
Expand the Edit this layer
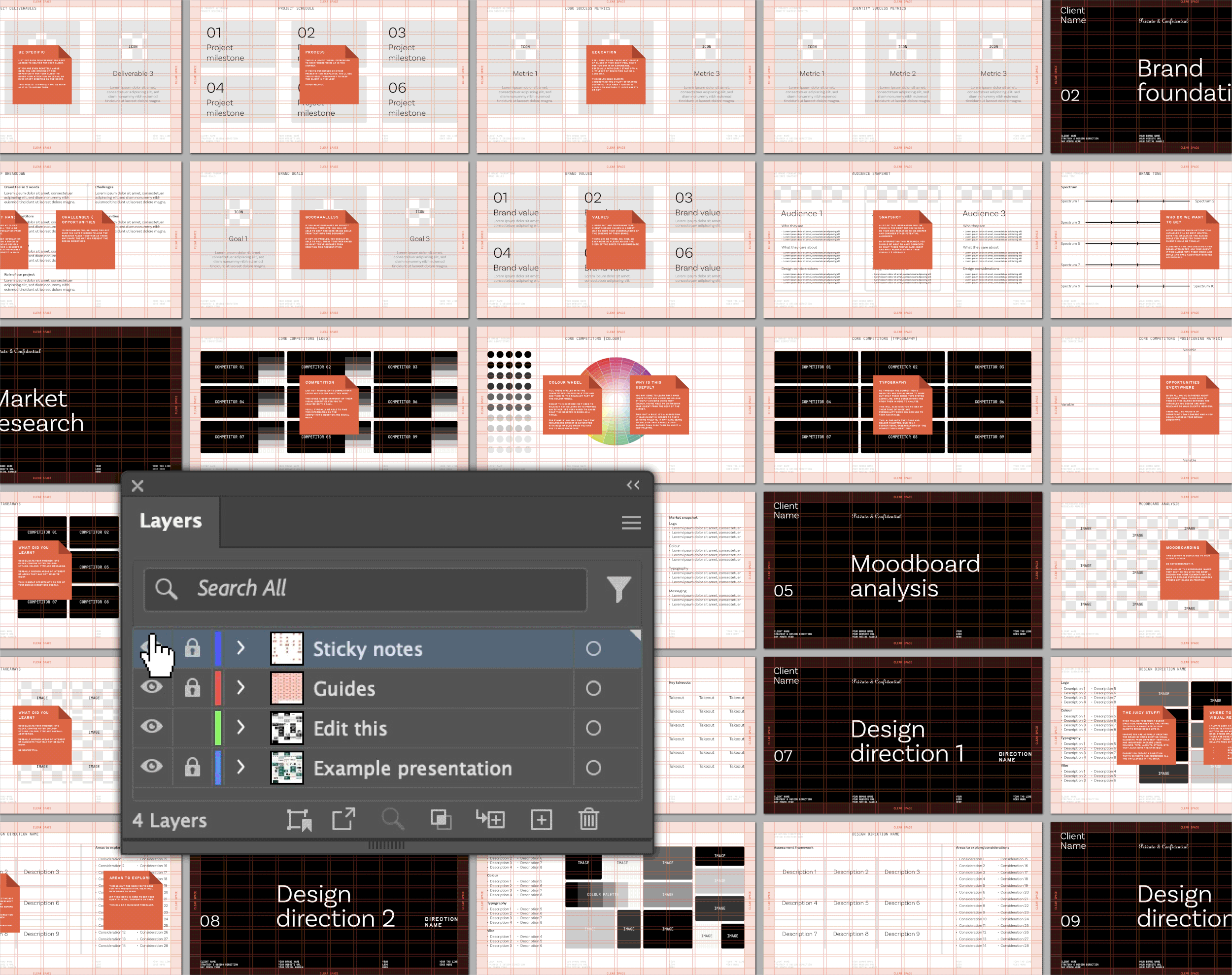(241, 727)
